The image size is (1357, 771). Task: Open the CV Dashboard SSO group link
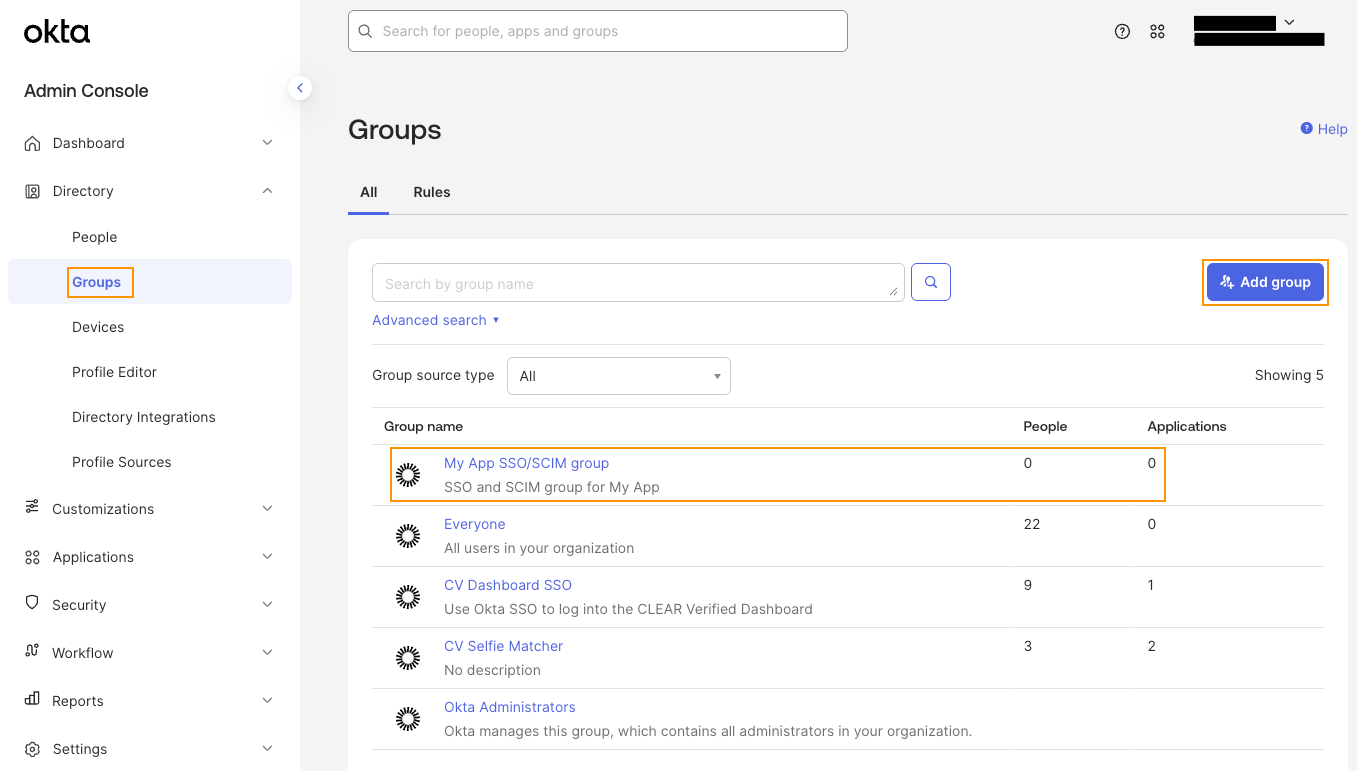(508, 585)
